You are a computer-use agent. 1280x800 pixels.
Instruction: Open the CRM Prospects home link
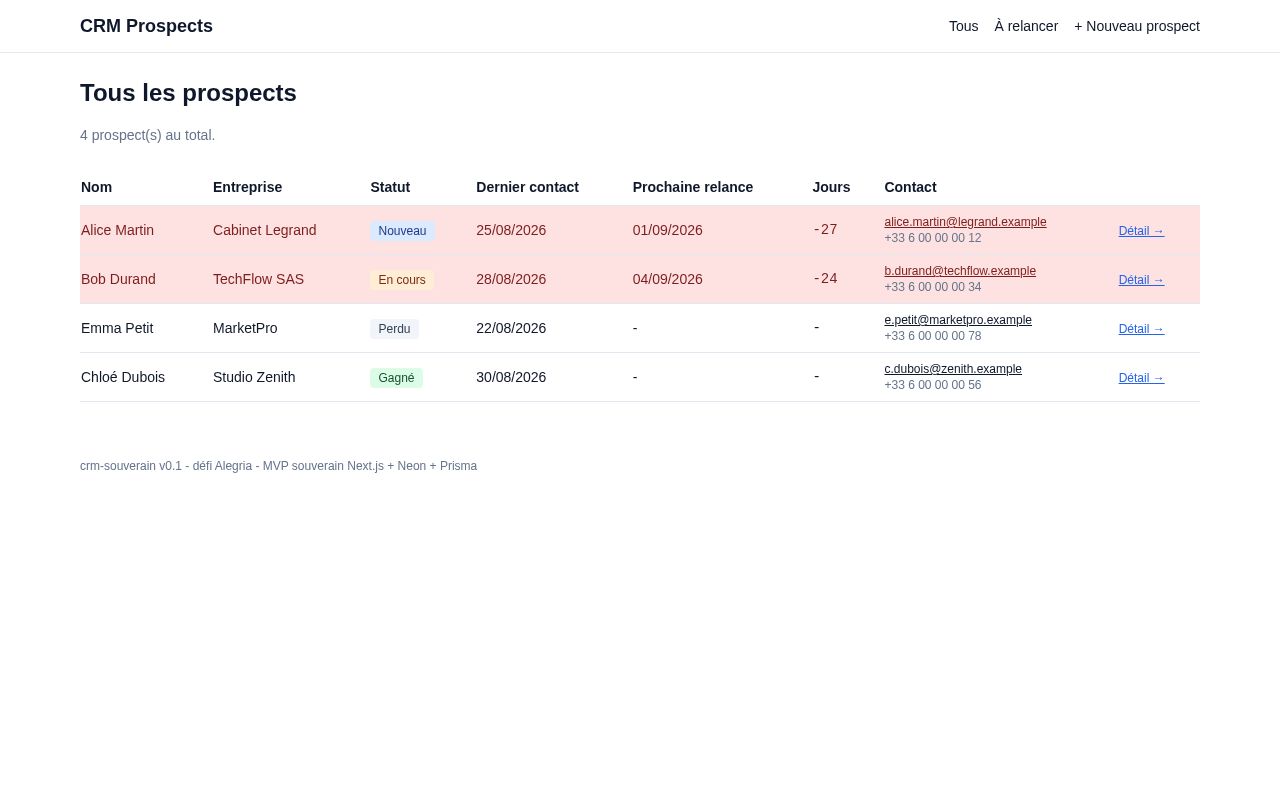(146, 26)
